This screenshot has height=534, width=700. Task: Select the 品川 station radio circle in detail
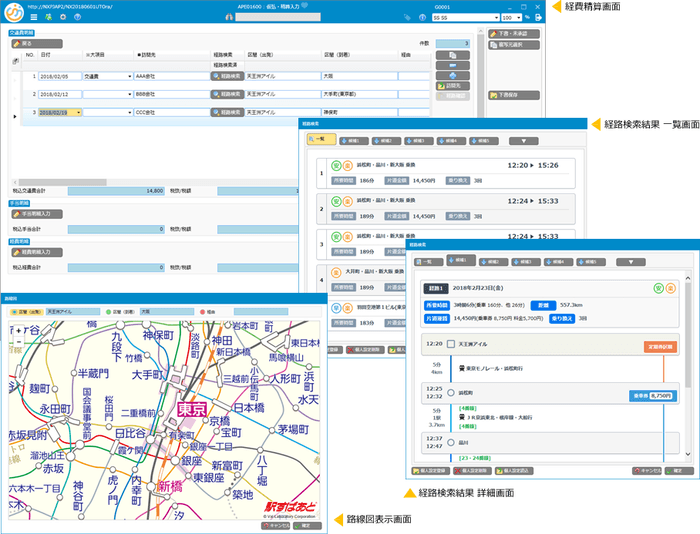452,440
